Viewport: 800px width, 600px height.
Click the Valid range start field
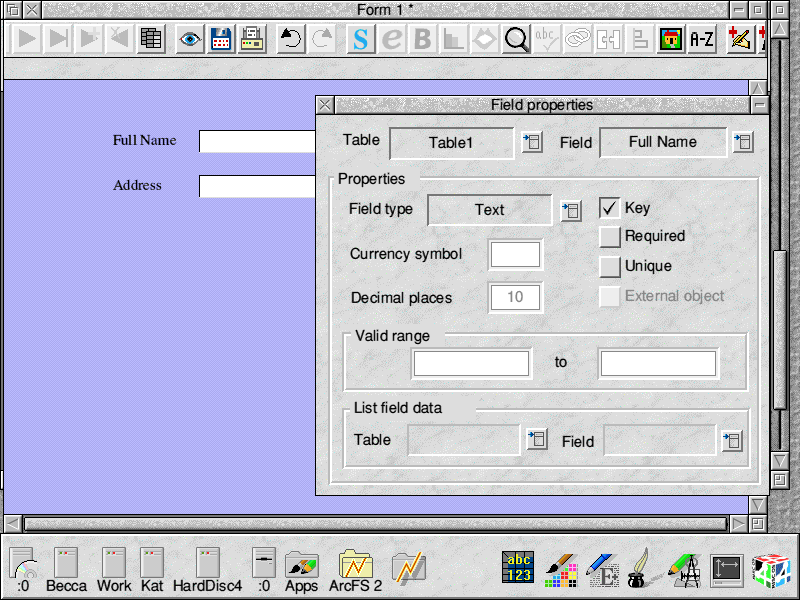(471, 363)
